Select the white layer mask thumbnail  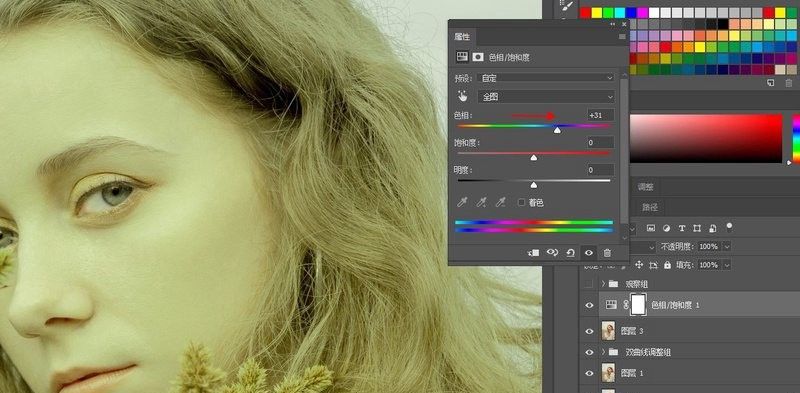pos(638,305)
